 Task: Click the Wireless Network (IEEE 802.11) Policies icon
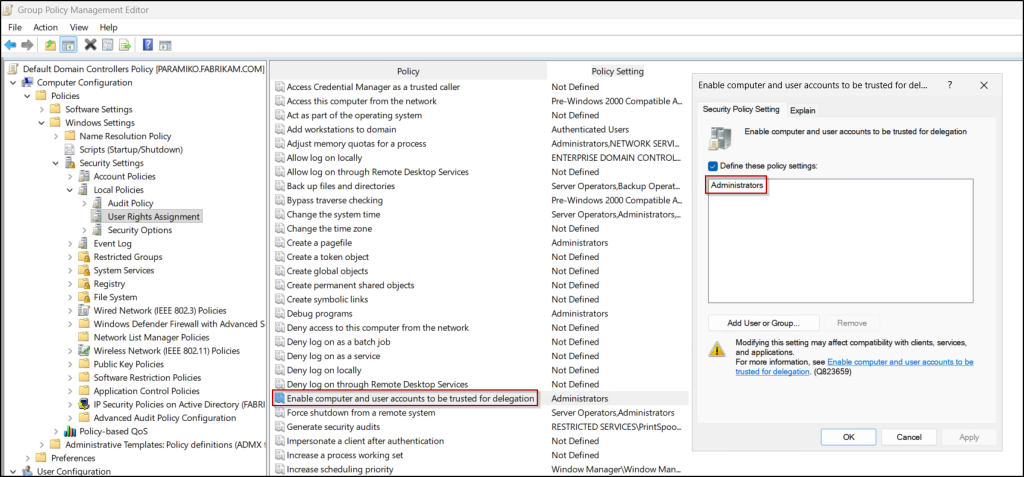click(84, 351)
